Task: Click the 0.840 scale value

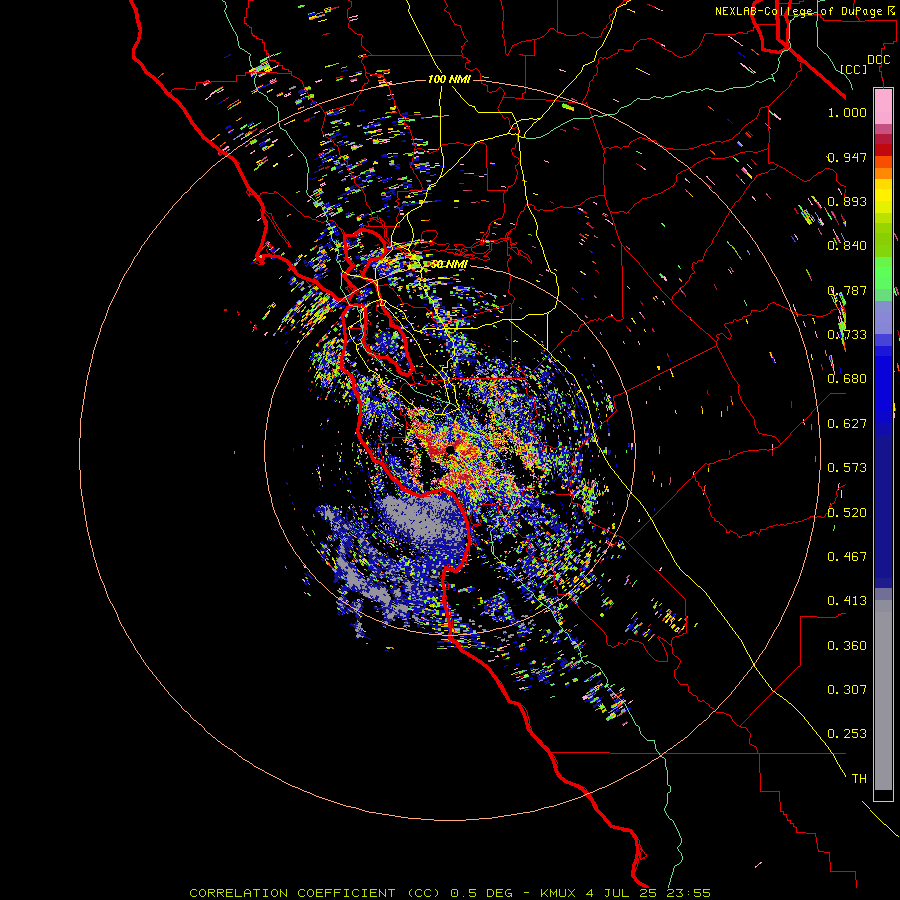Action: coord(847,246)
